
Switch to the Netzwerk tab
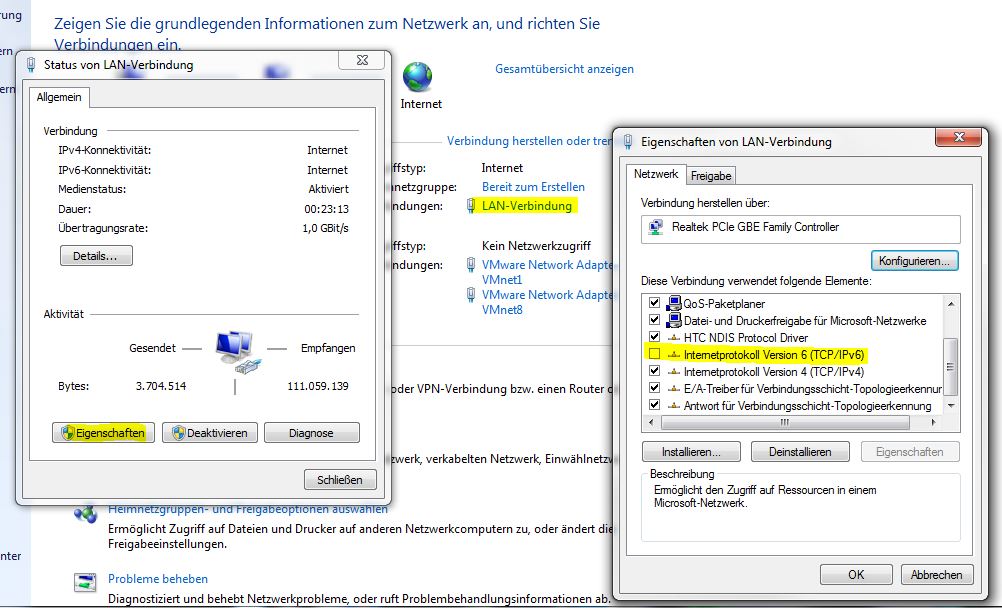pos(656,175)
